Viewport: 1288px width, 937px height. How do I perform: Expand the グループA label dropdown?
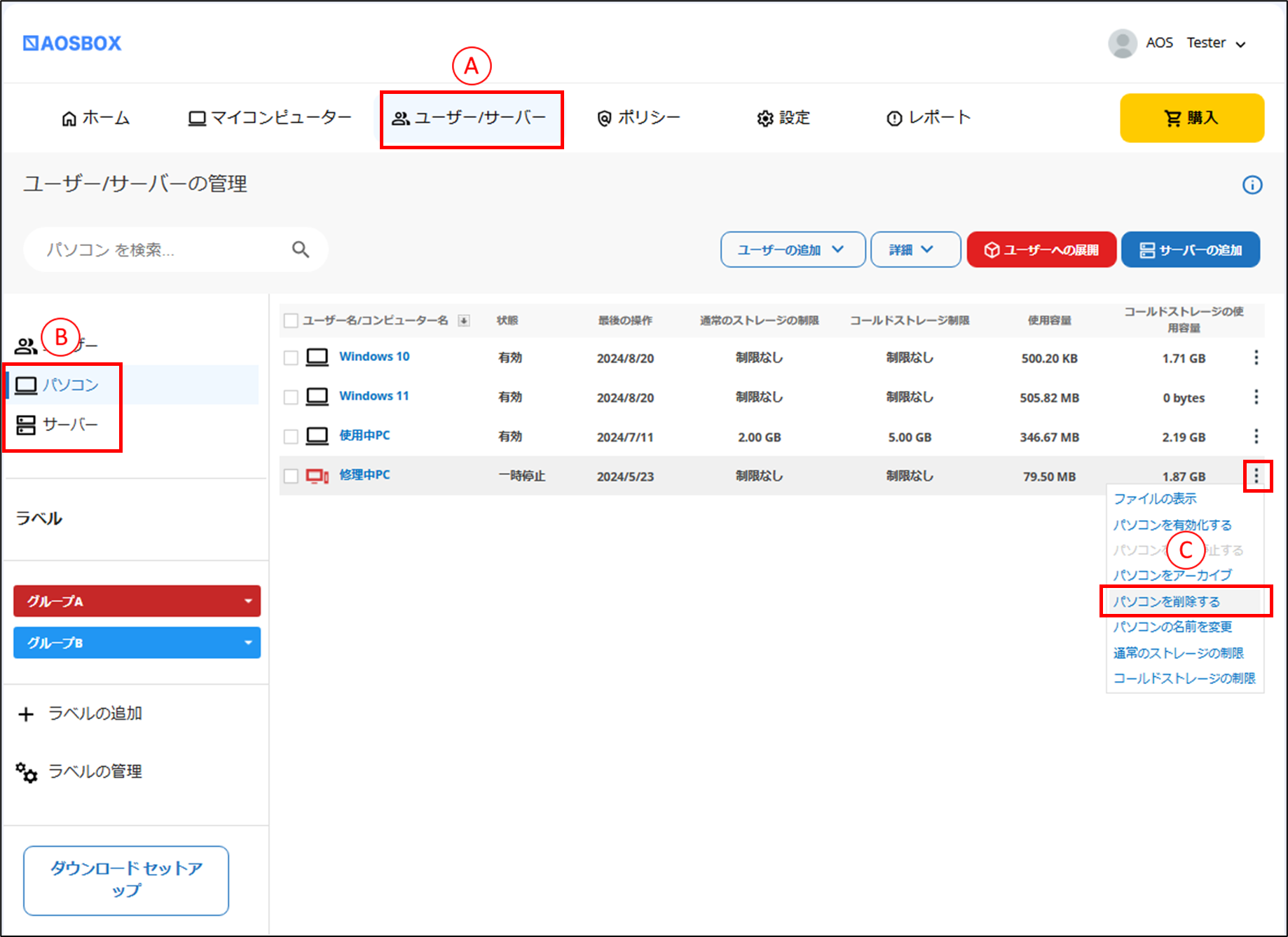click(x=248, y=601)
